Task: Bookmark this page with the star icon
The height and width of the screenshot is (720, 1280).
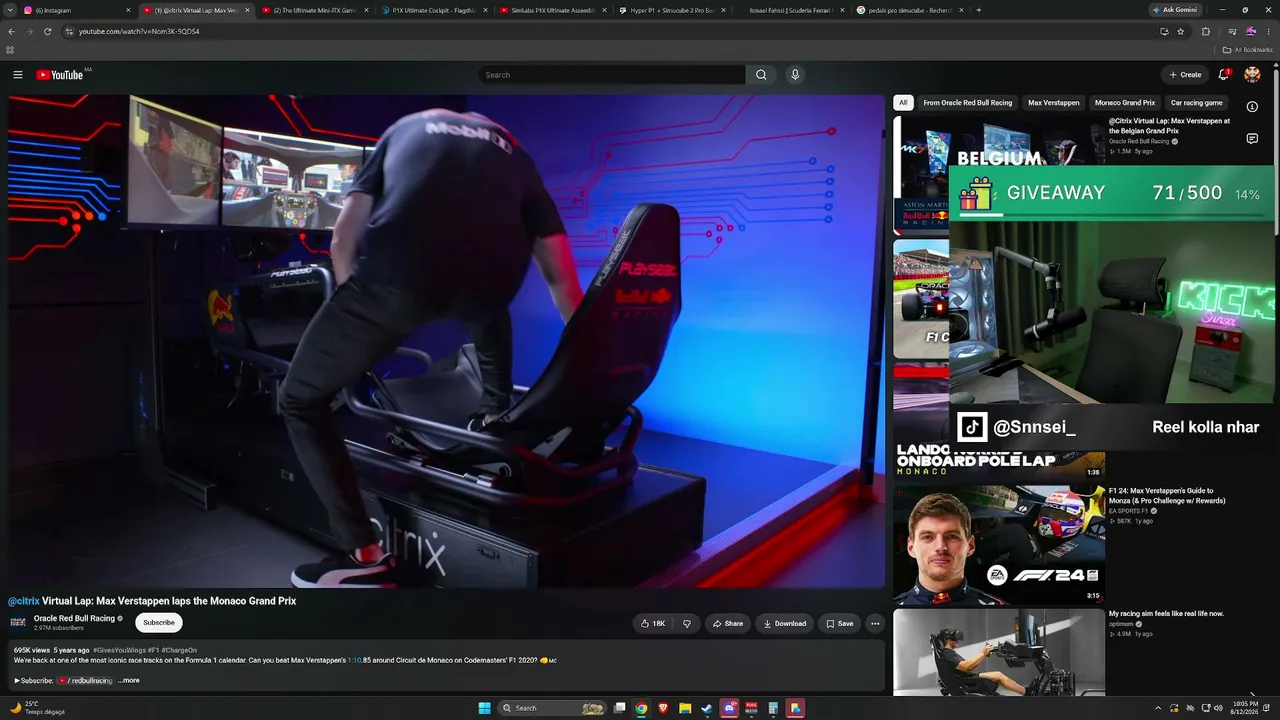Action: 1180,31
